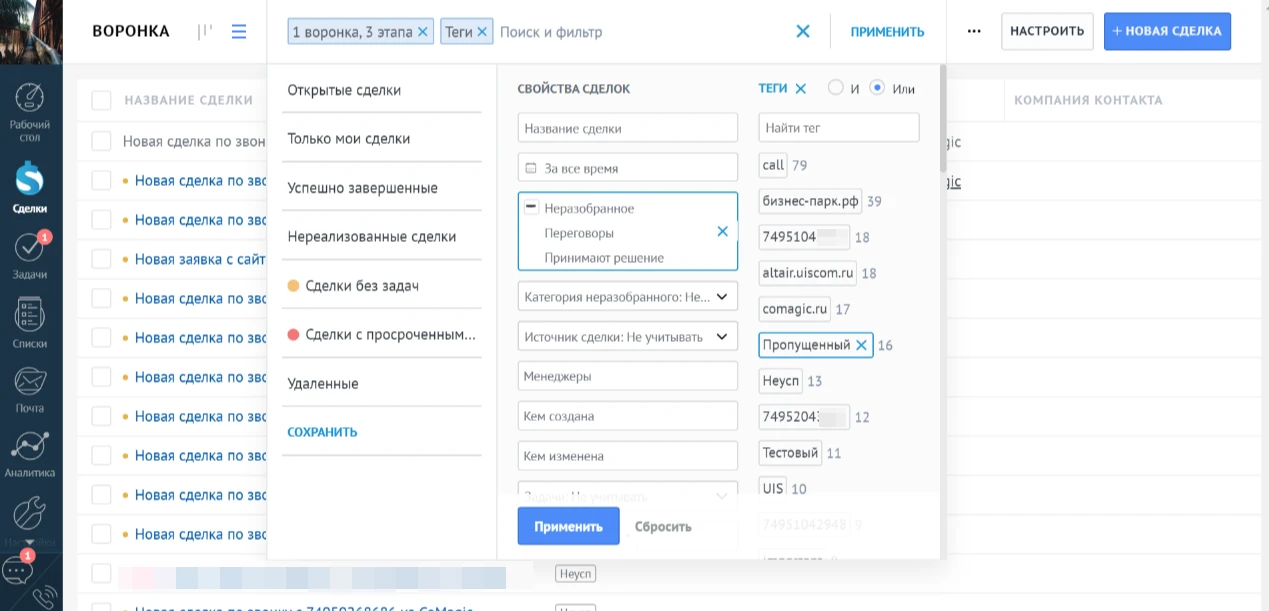Clear the whole search with the large blue X
Screen dimensions: 1269x611
pos(803,32)
